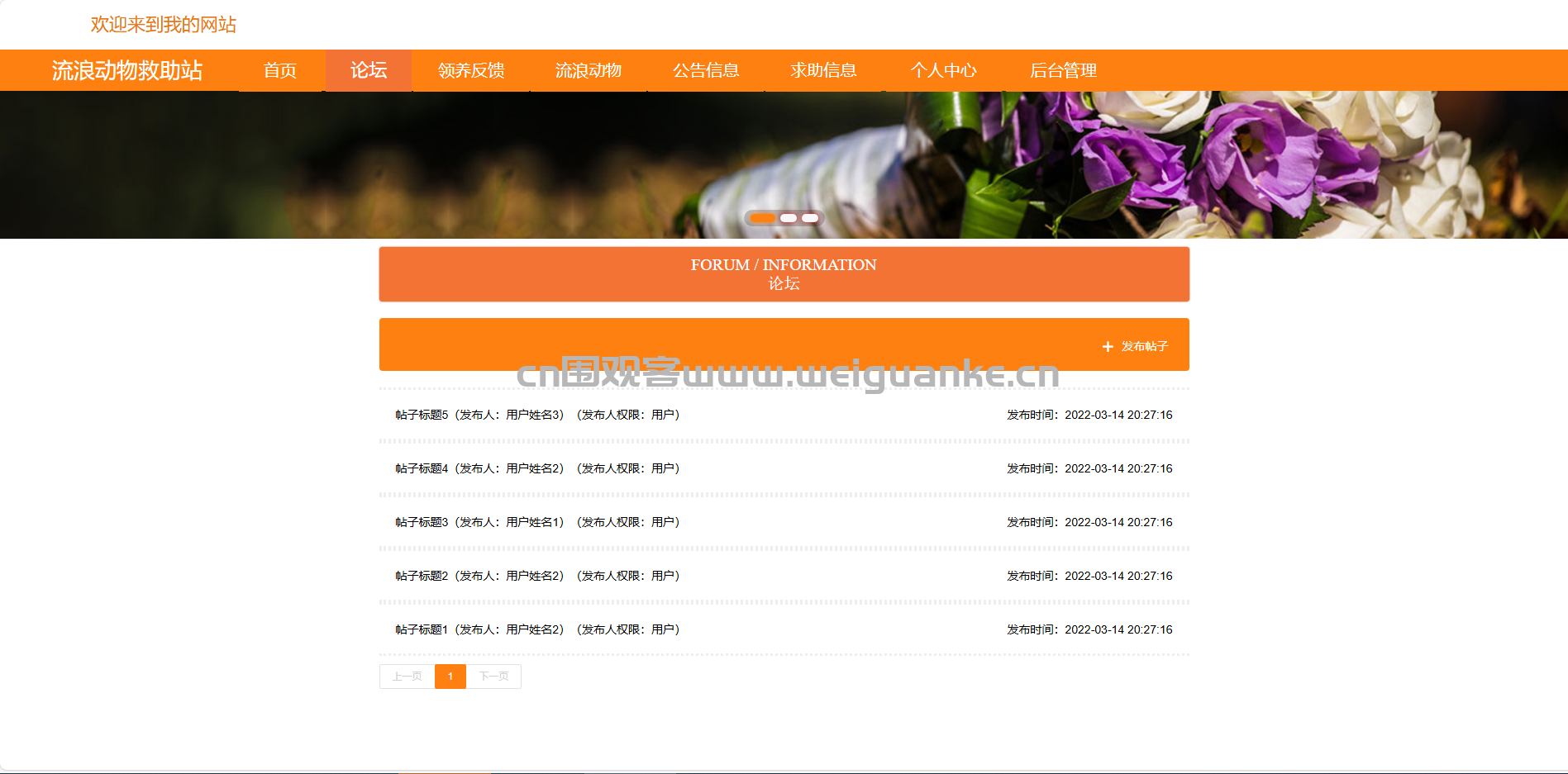Navigate to 公告信息 page

pyautogui.click(x=706, y=70)
